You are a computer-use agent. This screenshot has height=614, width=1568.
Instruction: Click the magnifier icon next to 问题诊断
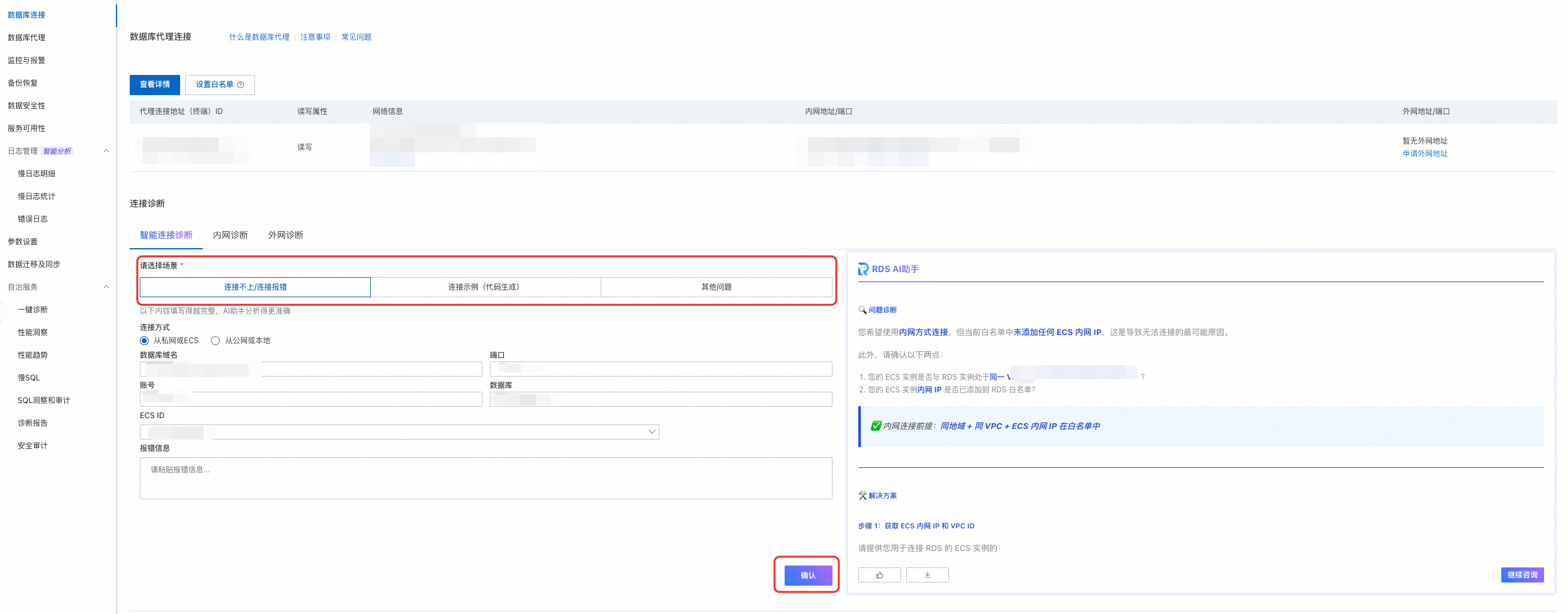(x=862, y=310)
